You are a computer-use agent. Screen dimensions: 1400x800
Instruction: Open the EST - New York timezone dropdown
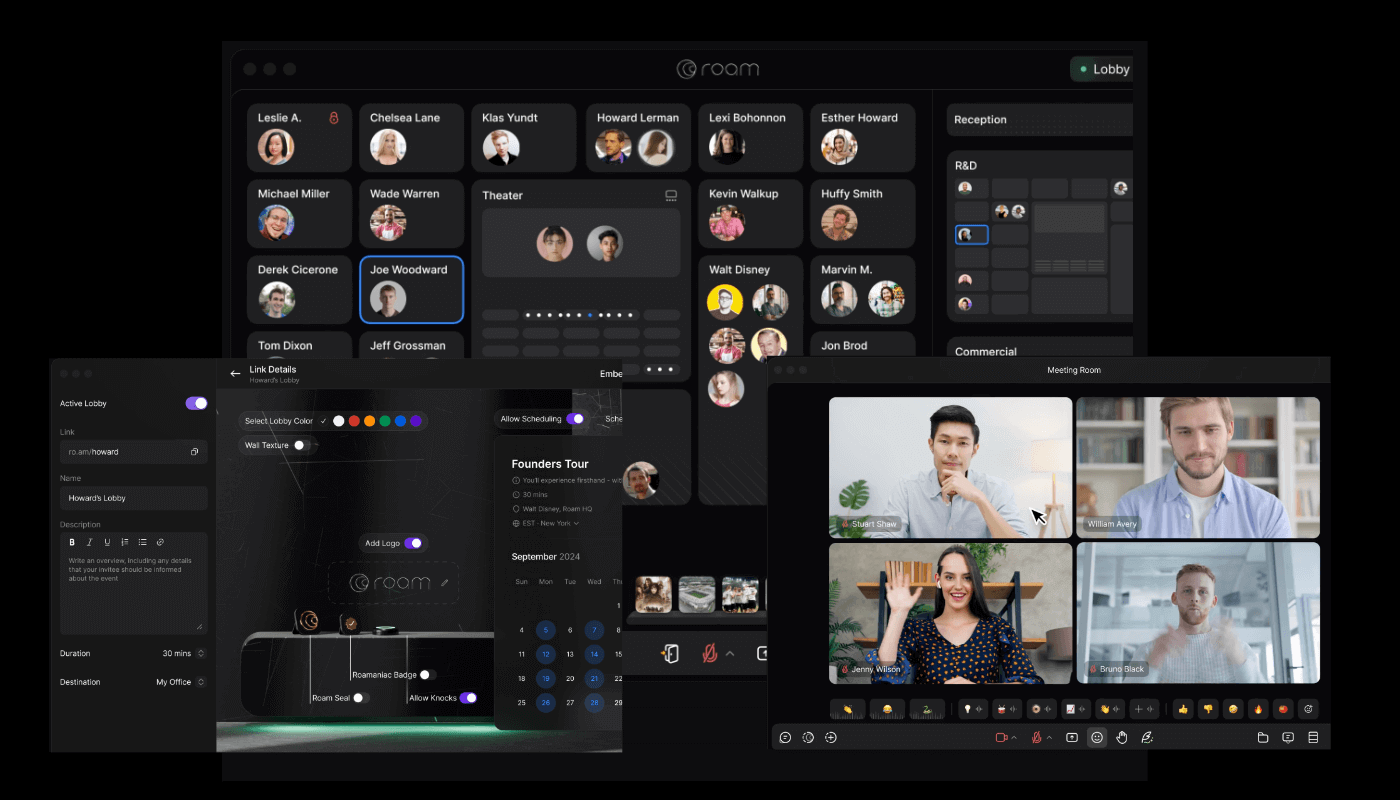(548, 523)
